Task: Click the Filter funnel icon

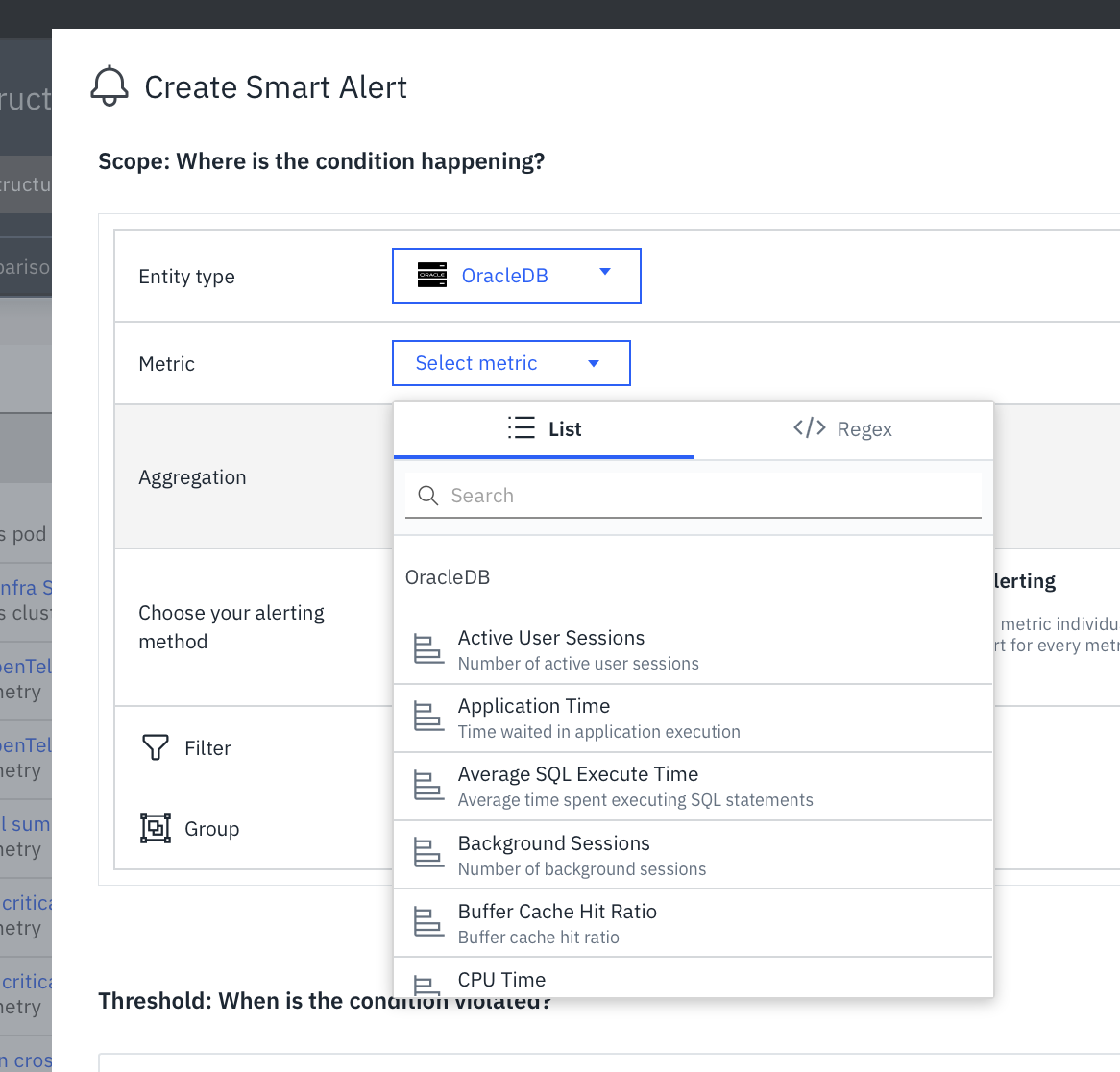Action: (156, 747)
